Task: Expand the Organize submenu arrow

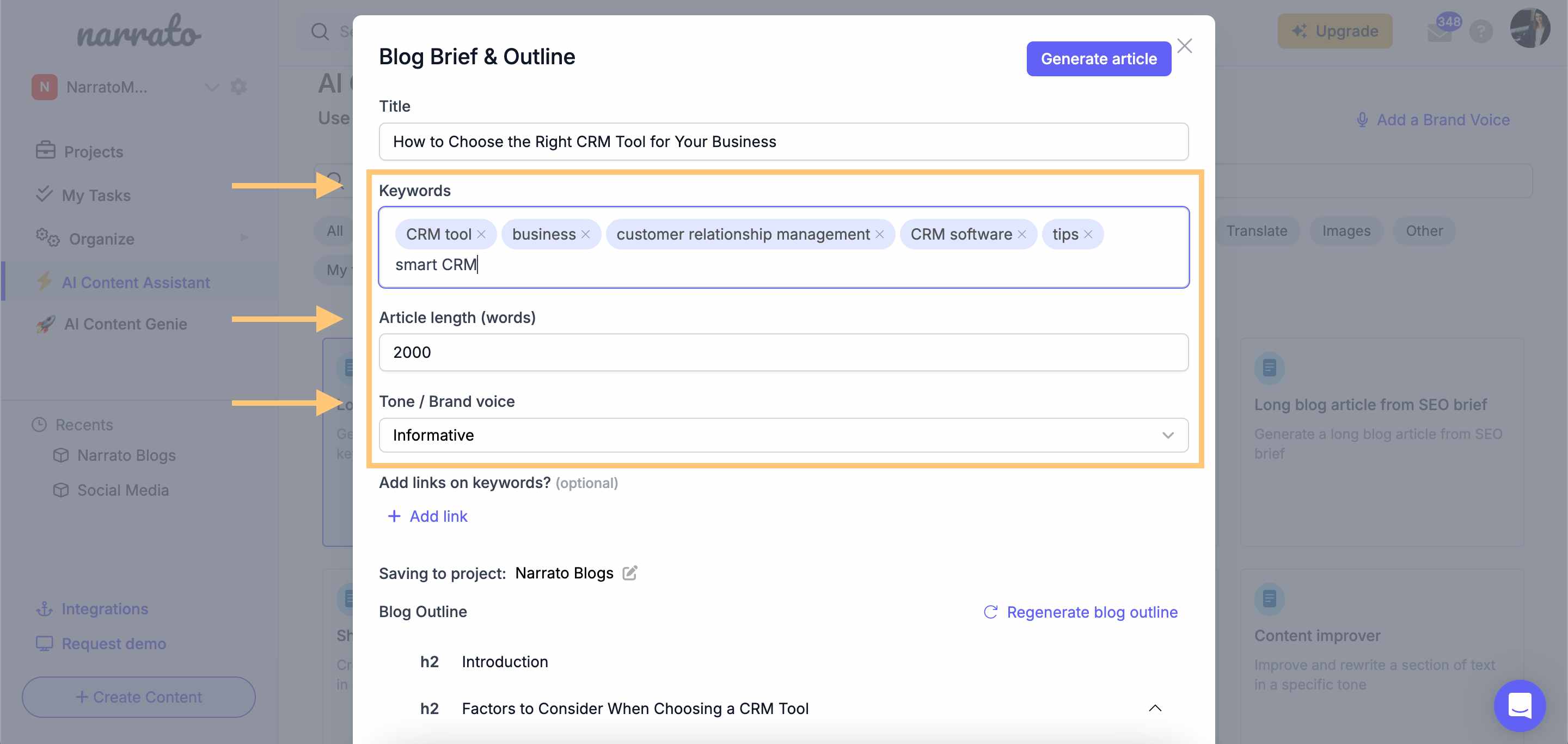Action: (244, 237)
